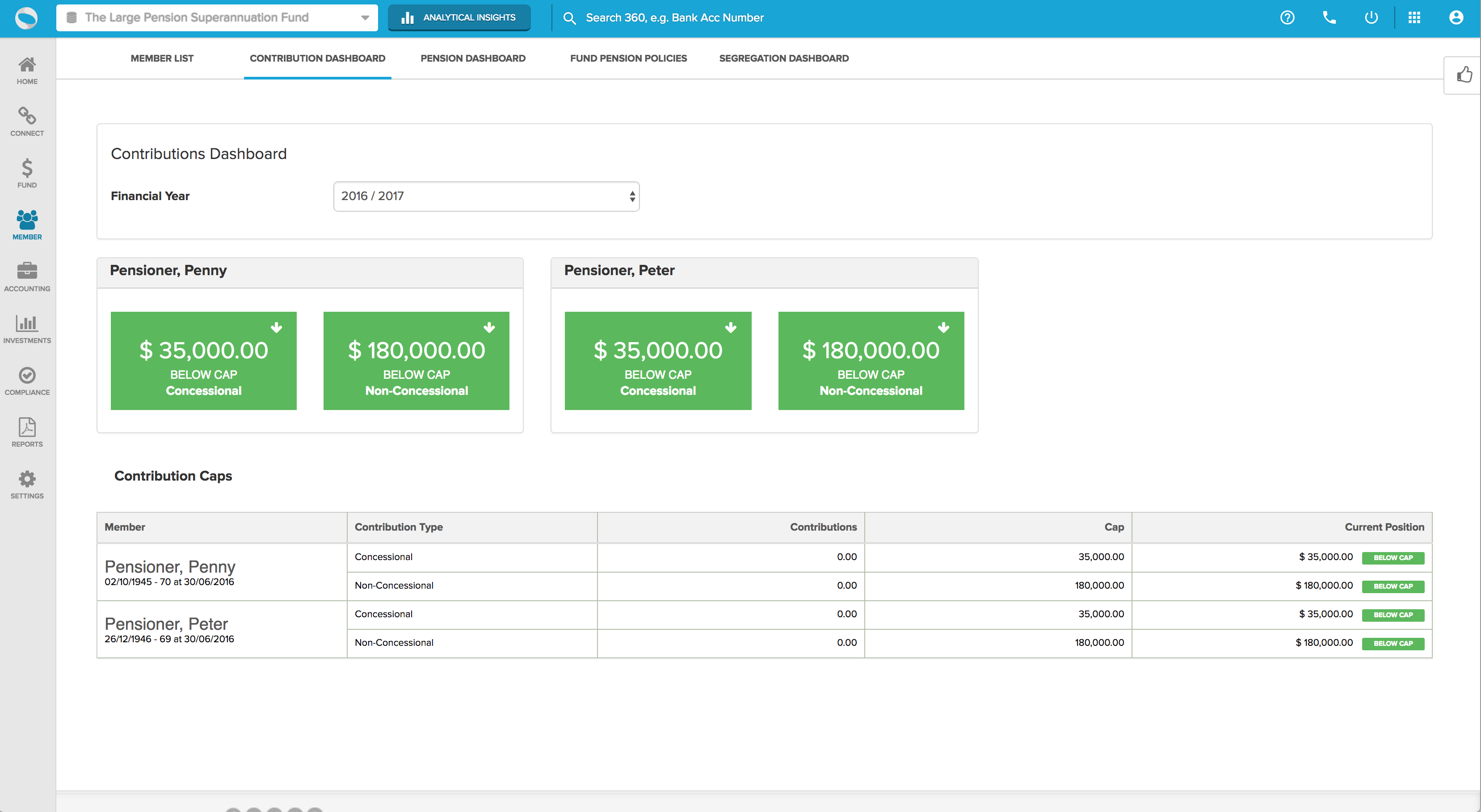This screenshot has height=812, width=1481.
Task: Click the Analytical Insights button
Action: (x=459, y=17)
